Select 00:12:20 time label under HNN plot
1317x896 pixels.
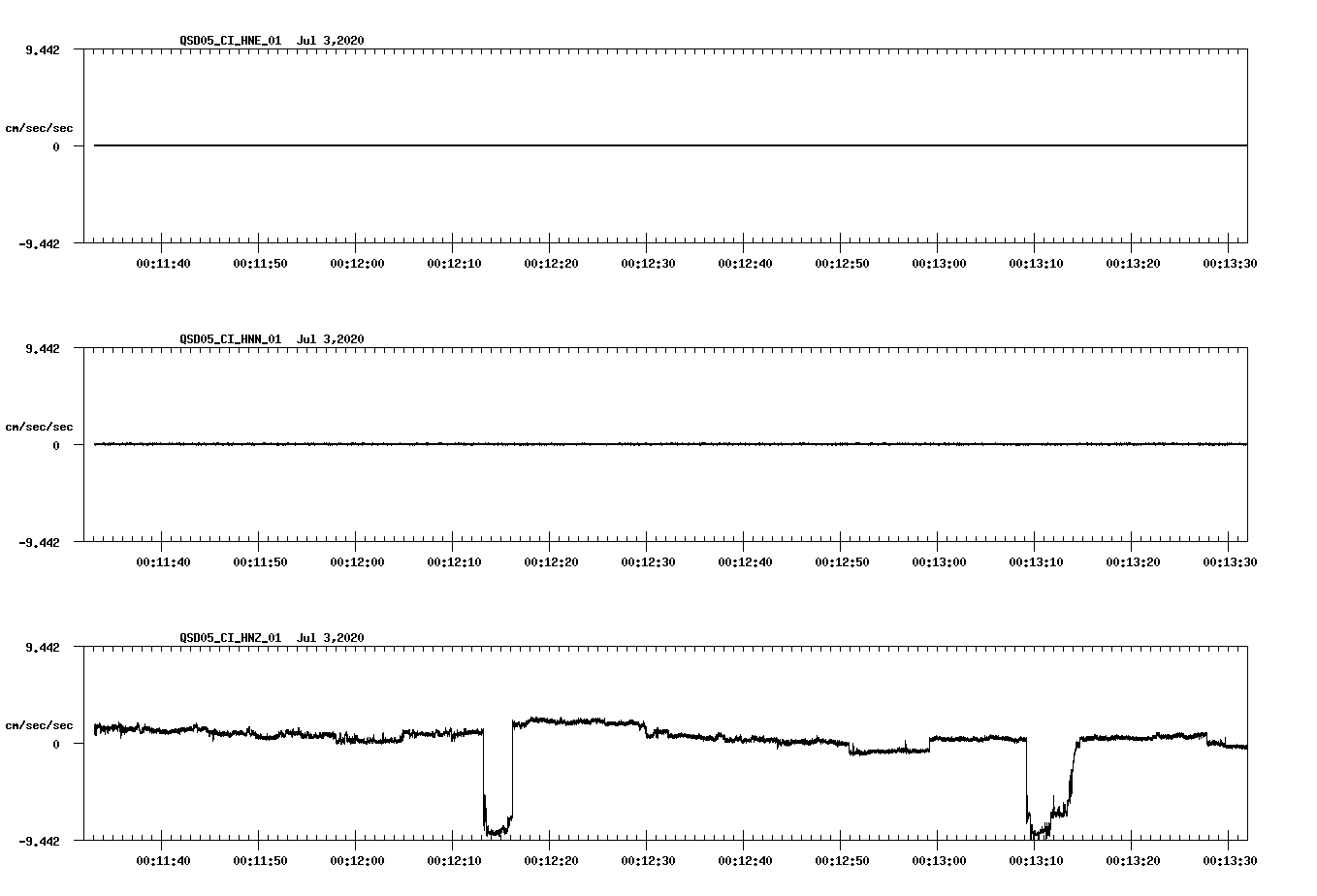[x=551, y=562]
